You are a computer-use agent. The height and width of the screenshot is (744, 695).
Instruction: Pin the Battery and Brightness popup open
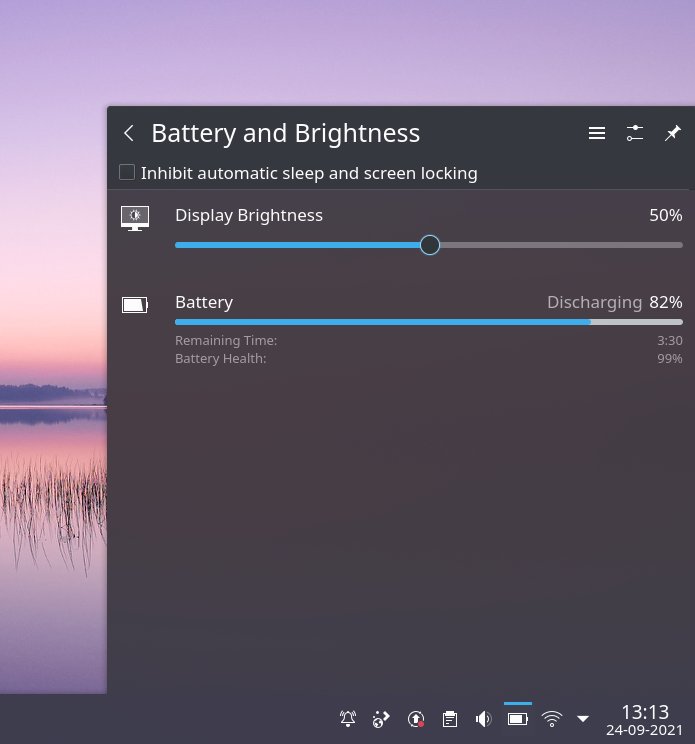pyautogui.click(x=673, y=133)
